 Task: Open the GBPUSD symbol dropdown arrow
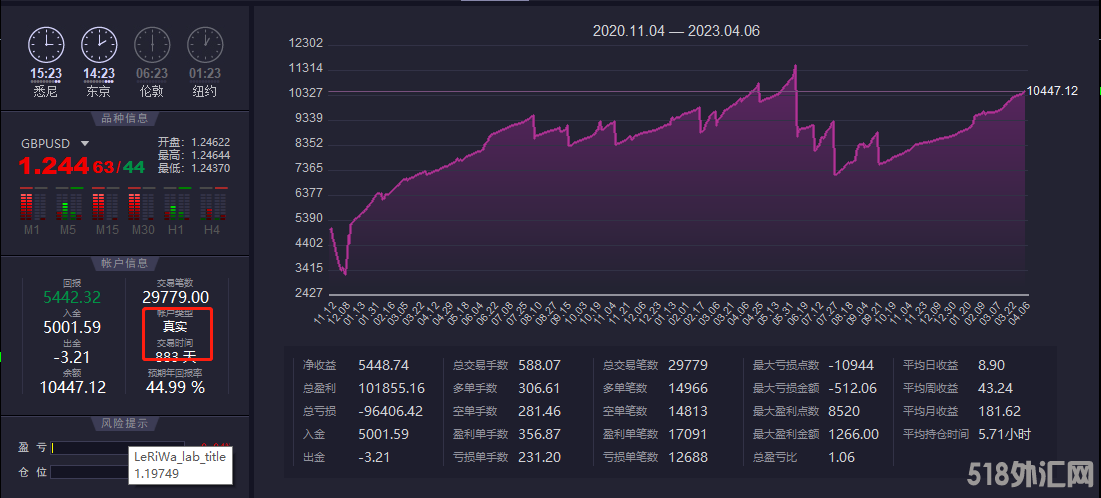coord(85,144)
